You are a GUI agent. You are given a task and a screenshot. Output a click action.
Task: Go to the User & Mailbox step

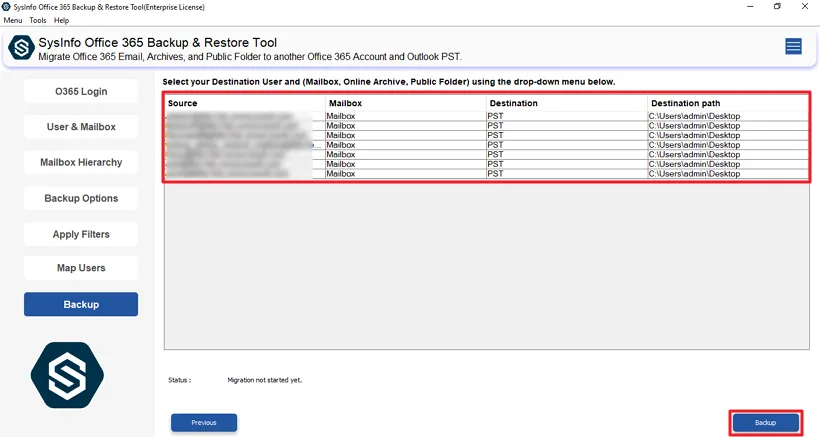[x=81, y=127]
